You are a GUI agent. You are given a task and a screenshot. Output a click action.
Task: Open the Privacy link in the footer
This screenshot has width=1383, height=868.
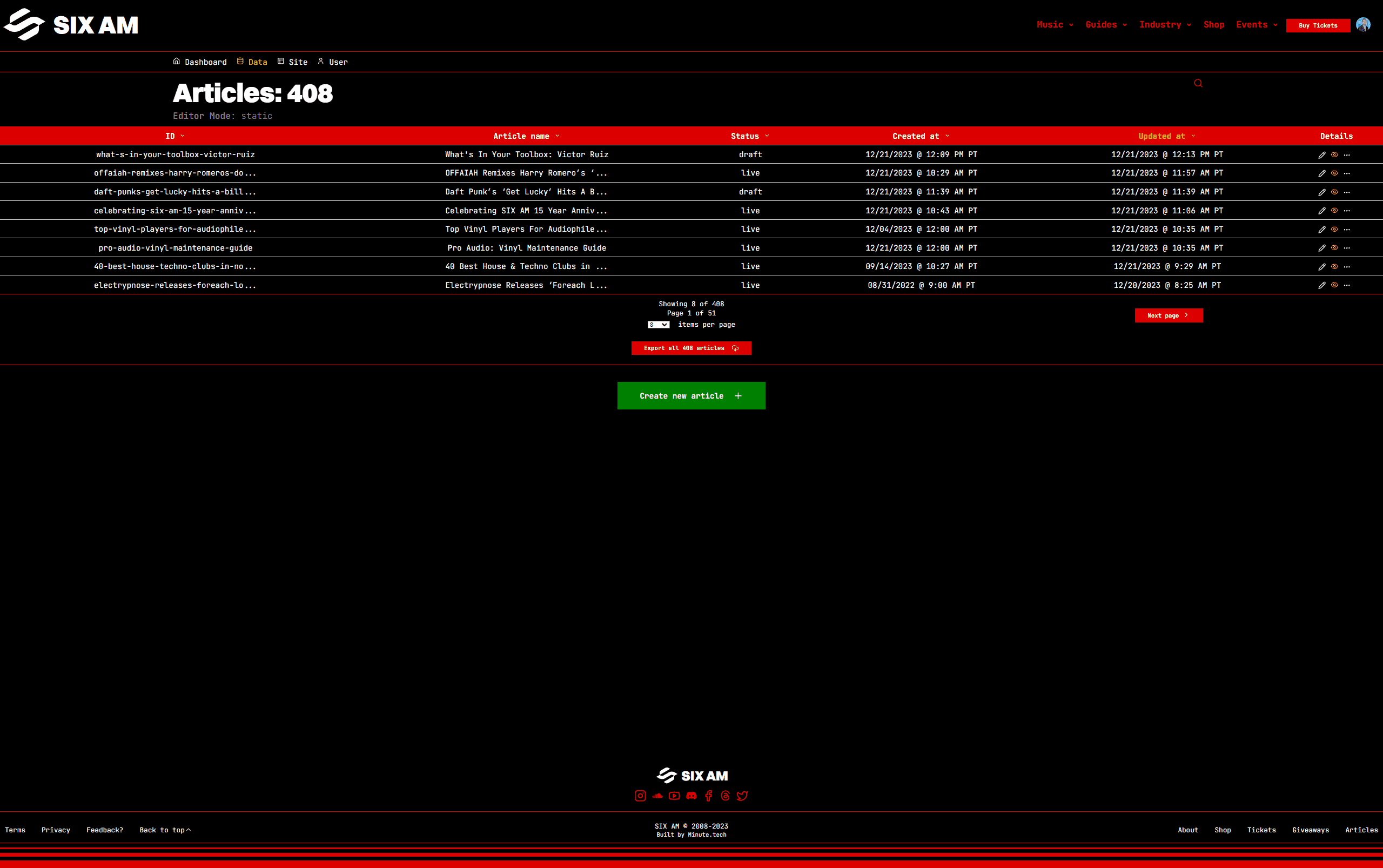[x=56, y=830]
